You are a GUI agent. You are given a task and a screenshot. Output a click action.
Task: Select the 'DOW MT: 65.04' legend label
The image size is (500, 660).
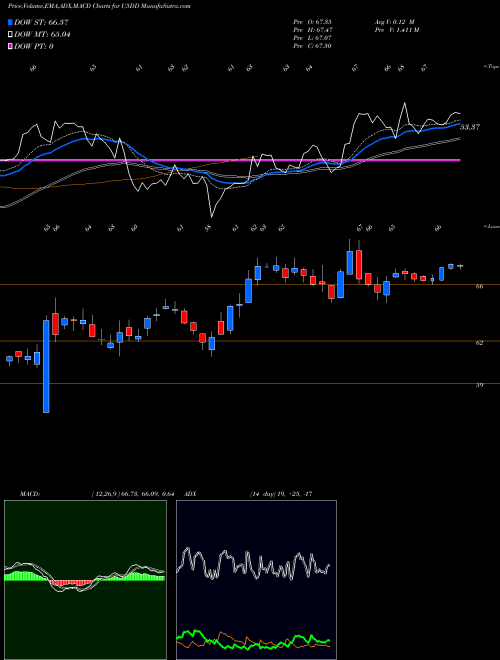42,35
